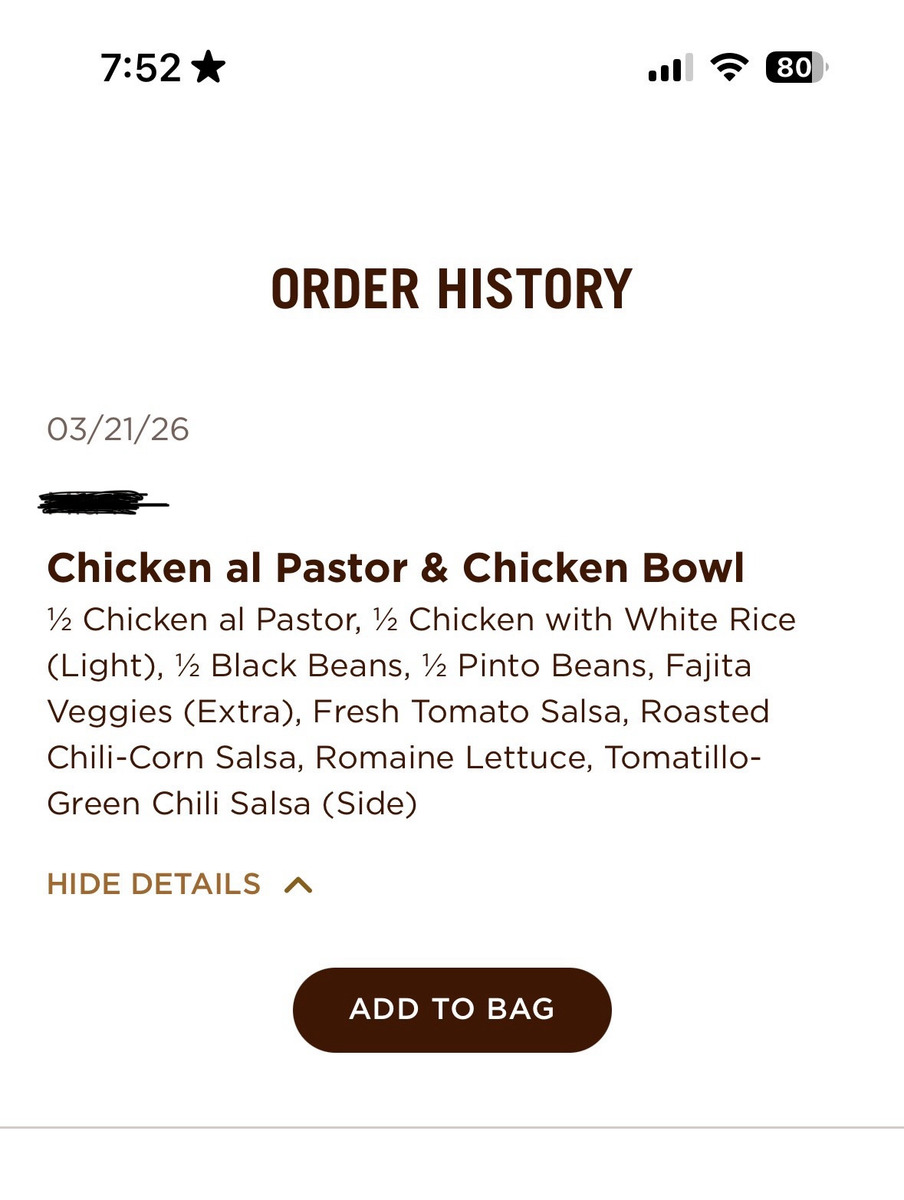Tap the Green Chili Salsa (Side) text

[x=232, y=803]
